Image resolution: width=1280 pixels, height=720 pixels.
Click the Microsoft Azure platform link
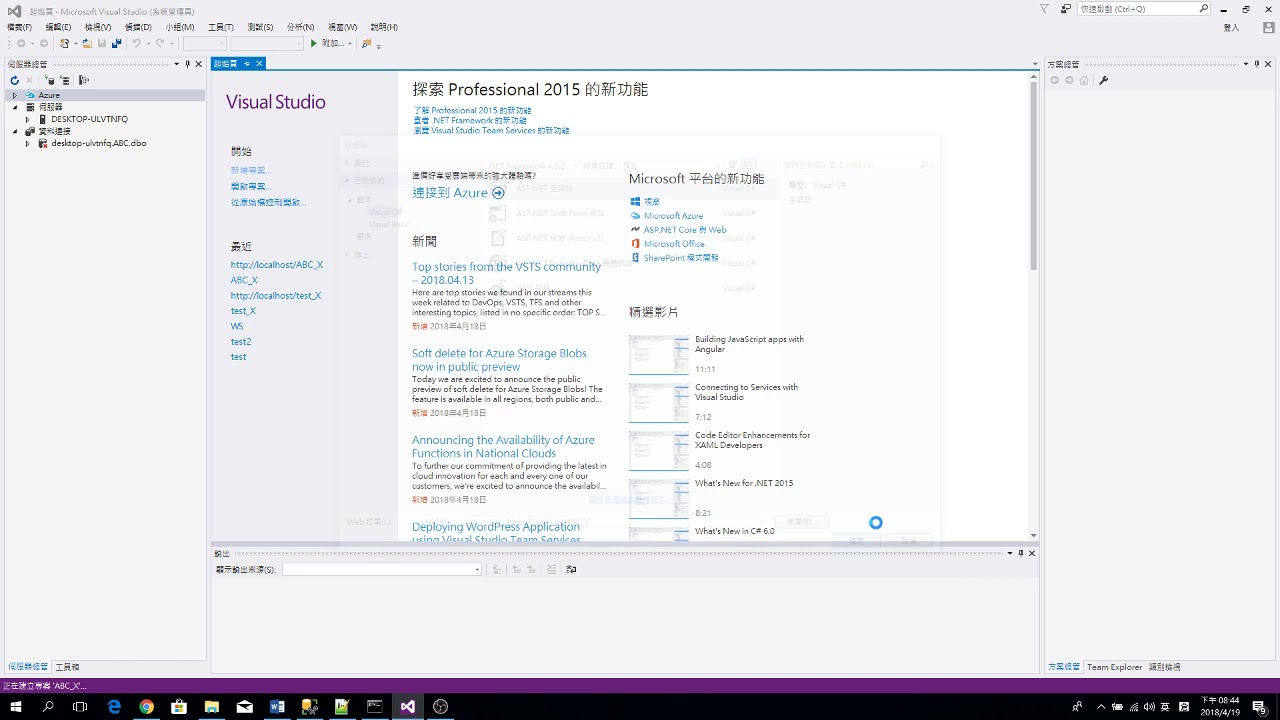tap(673, 216)
